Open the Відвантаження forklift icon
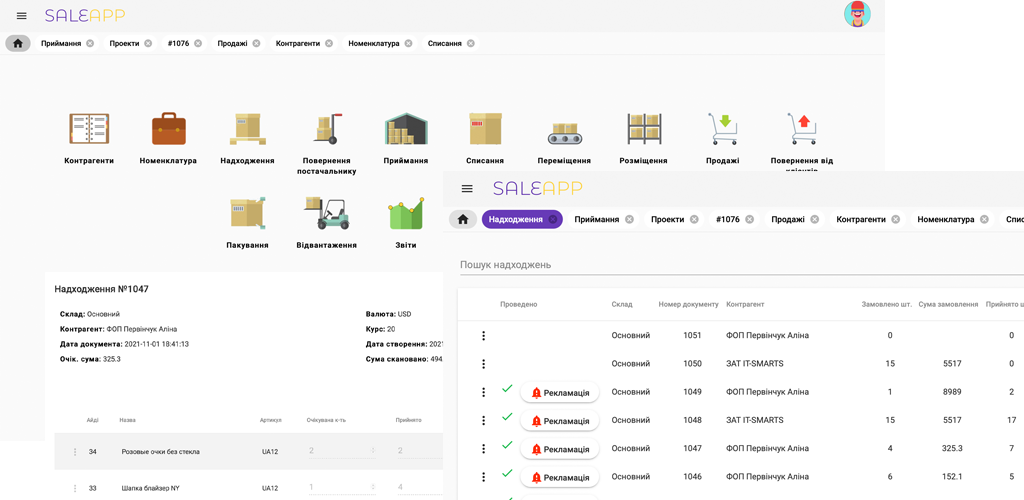1024x500 pixels. point(327,213)
